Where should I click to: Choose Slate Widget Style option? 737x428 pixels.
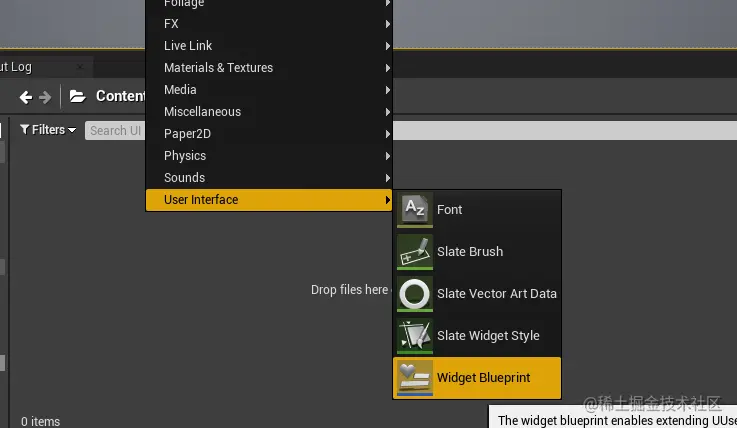(x=477, y=336)
